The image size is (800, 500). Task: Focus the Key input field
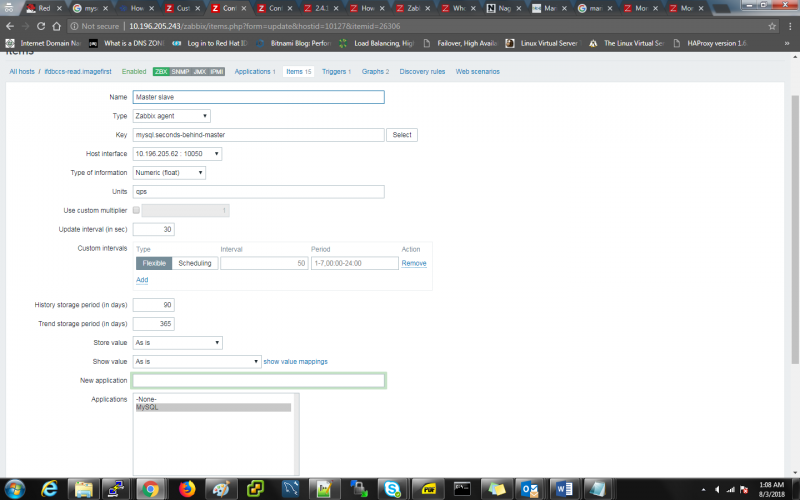click(x=258, y=135)
